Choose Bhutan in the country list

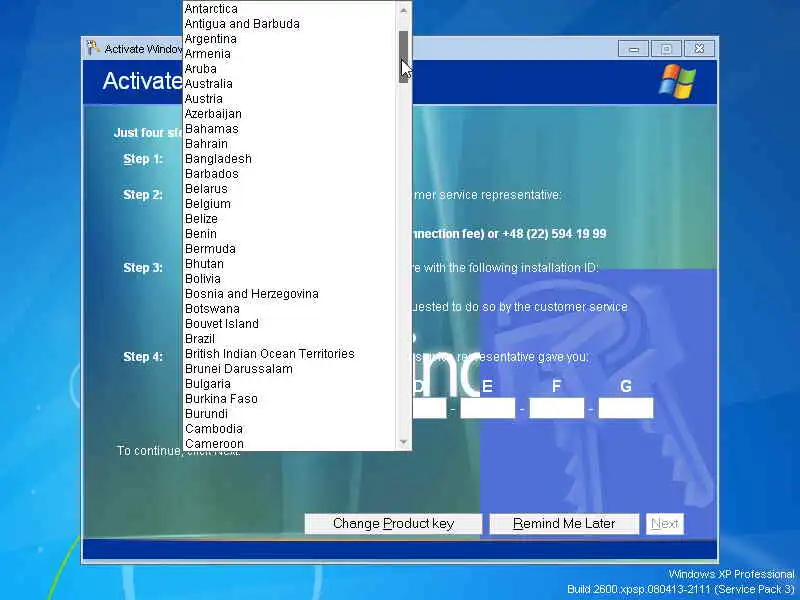coord(289,264)
